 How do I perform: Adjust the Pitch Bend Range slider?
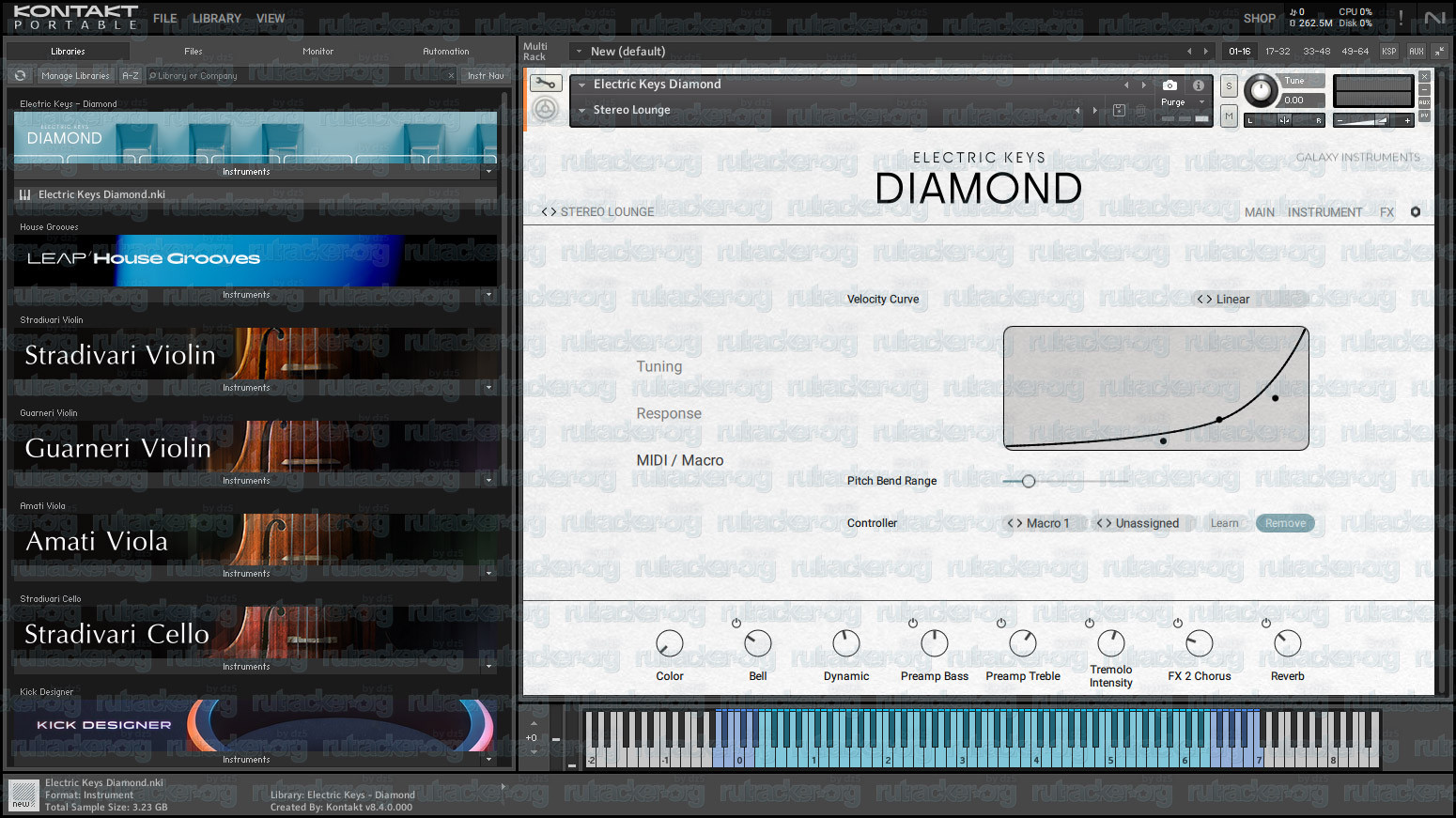(1065, 481)
